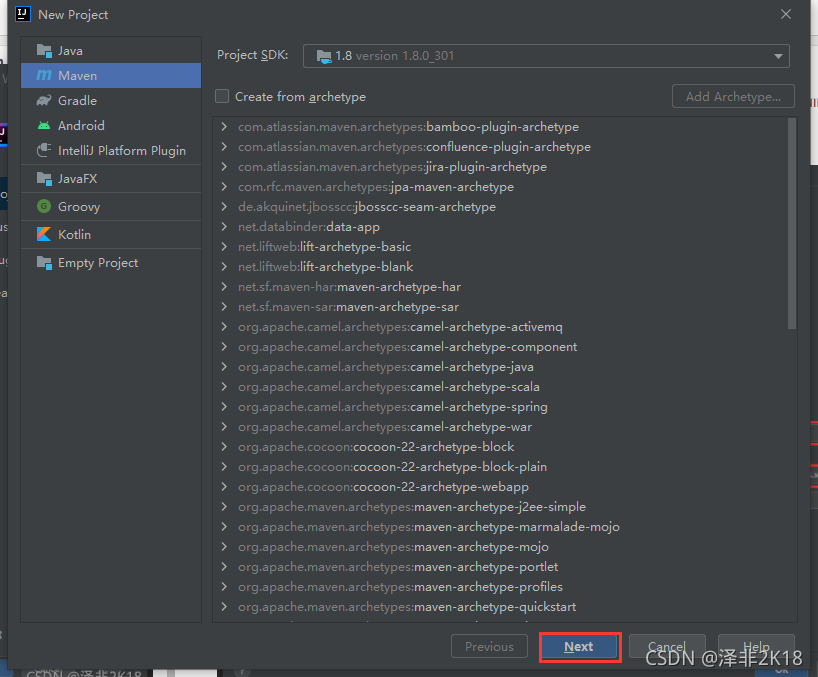818x677 pixels.
Task: Click the Cancel button
Action: (x=667, y=647)
